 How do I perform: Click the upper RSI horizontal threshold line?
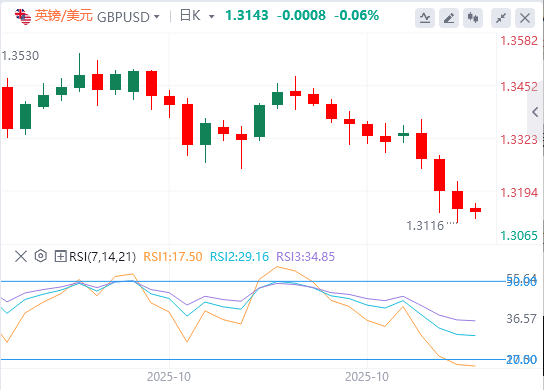[x=253, y=281]
